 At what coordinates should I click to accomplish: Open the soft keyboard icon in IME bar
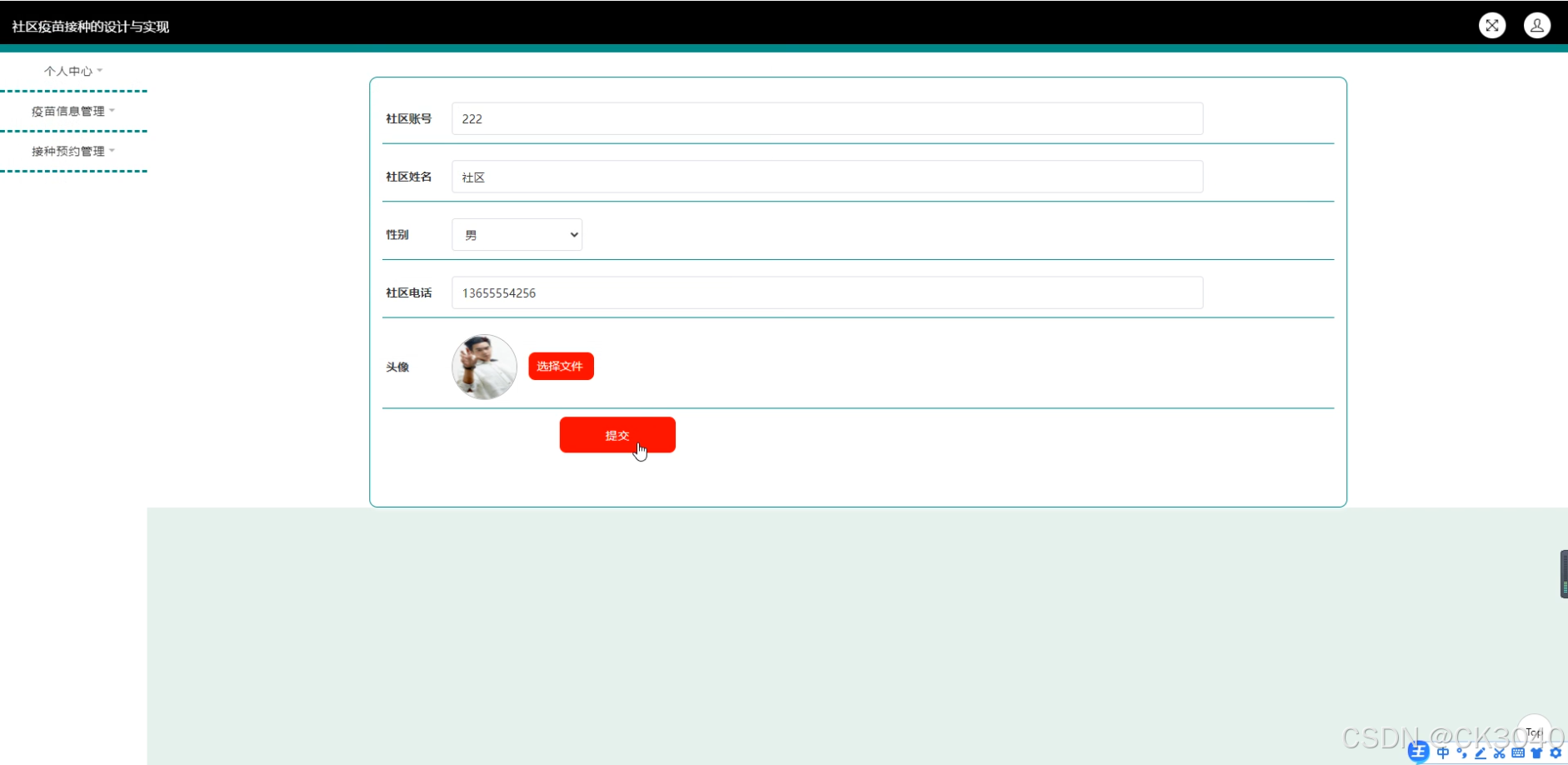point(1518,752)
